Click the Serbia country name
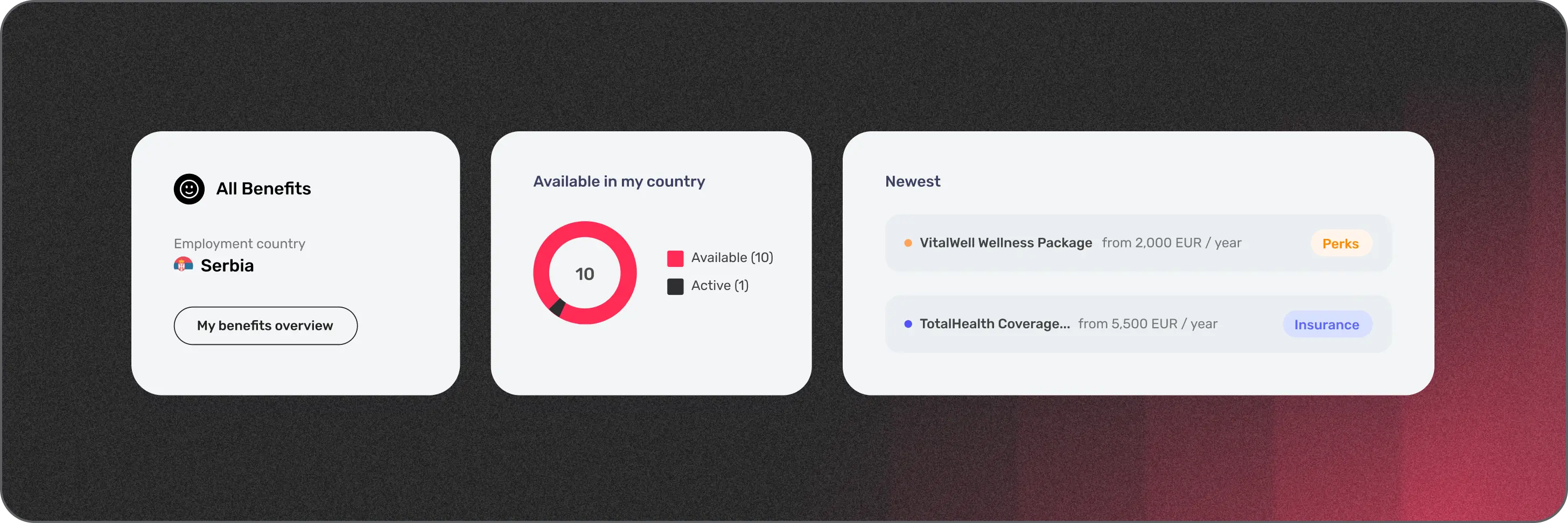This screenshot has width=1568, height=523. tap(227, 266)
